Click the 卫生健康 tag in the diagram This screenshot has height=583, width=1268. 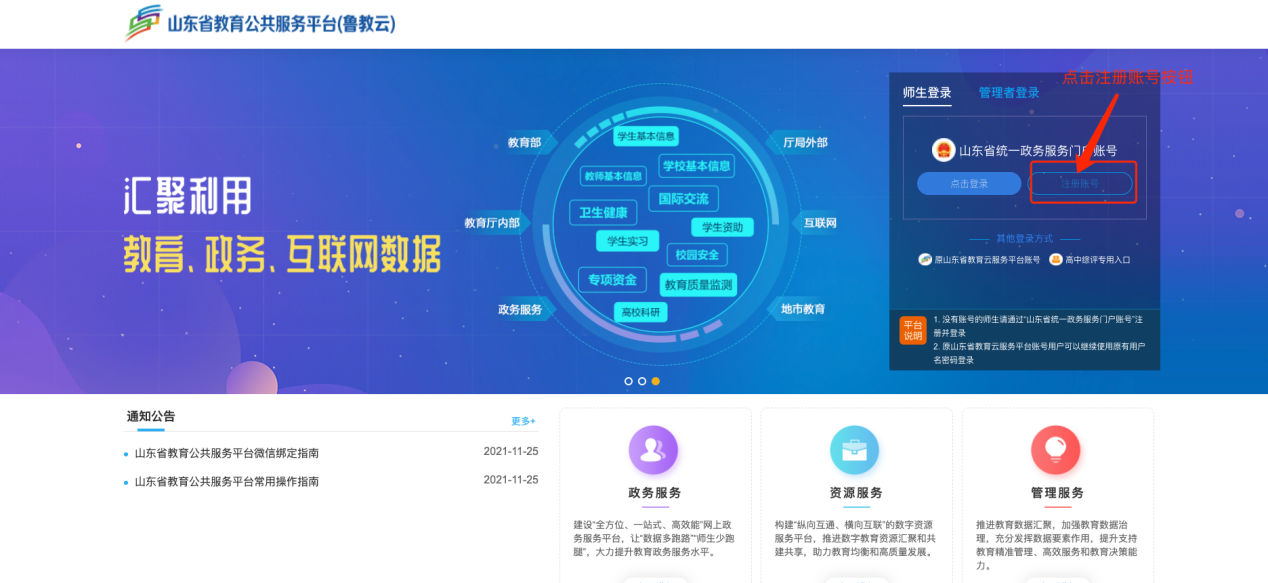[x=603, y=213]
